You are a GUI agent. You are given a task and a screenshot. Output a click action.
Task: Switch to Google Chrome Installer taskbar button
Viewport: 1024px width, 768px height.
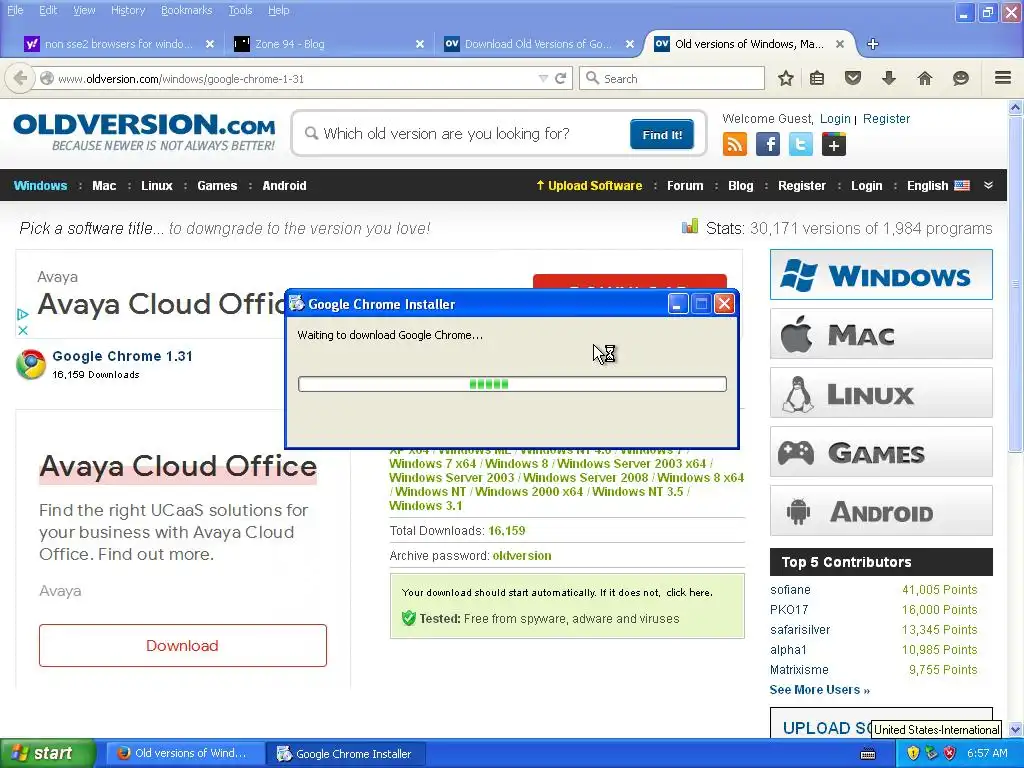(347, 754)
